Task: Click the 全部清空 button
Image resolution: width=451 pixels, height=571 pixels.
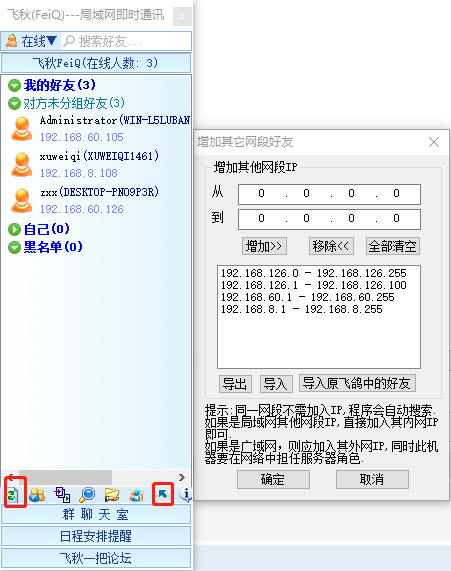Action: pyautogui.click(x=393, y=247)
